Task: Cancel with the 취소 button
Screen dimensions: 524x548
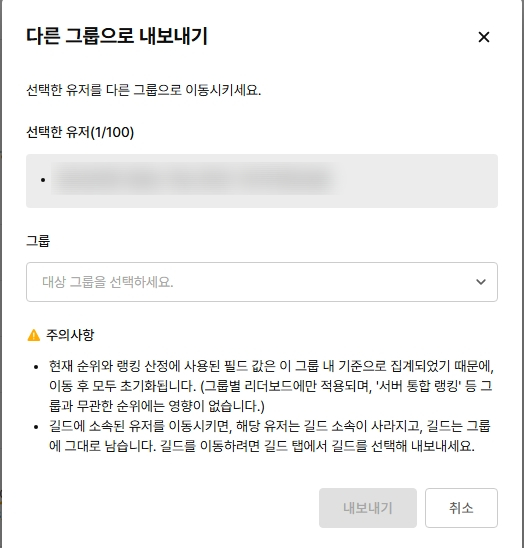Action: [x=461, y=508]
